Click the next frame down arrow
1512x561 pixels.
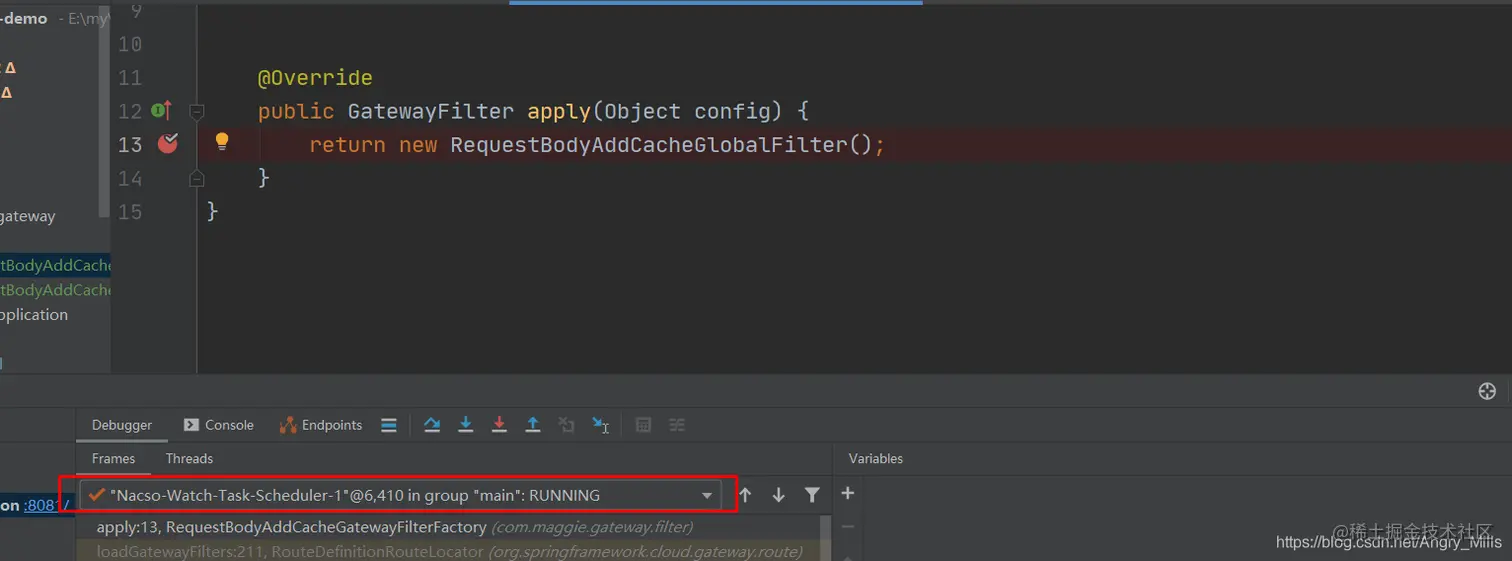point(778,495)
